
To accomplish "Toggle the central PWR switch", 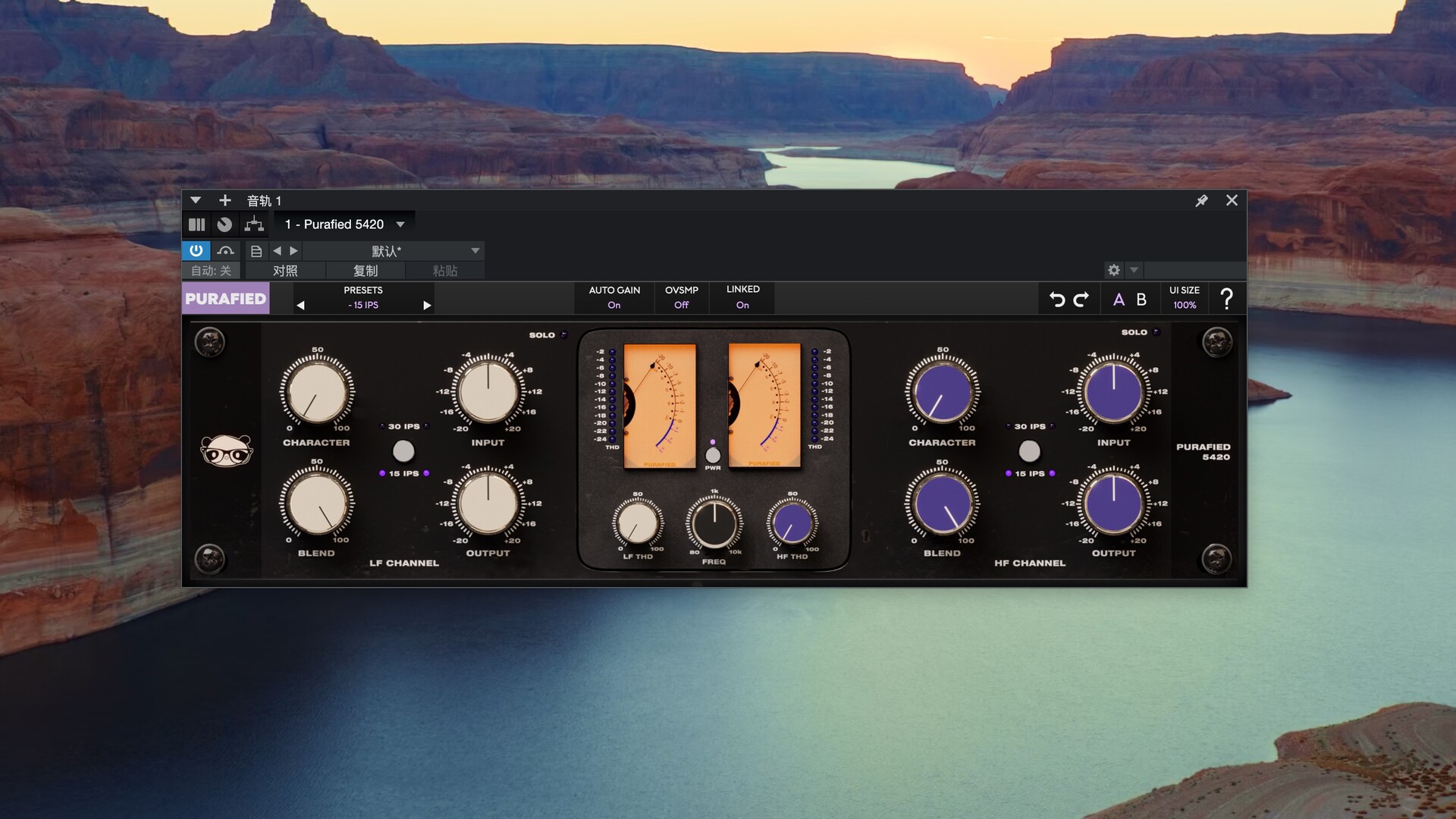I will click(713, 455).
